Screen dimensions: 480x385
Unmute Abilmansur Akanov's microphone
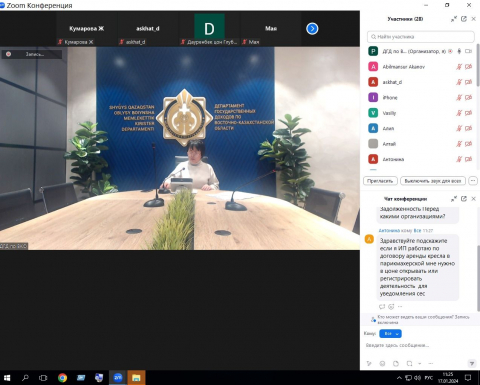pyautogui.click(x=459, y=67)
